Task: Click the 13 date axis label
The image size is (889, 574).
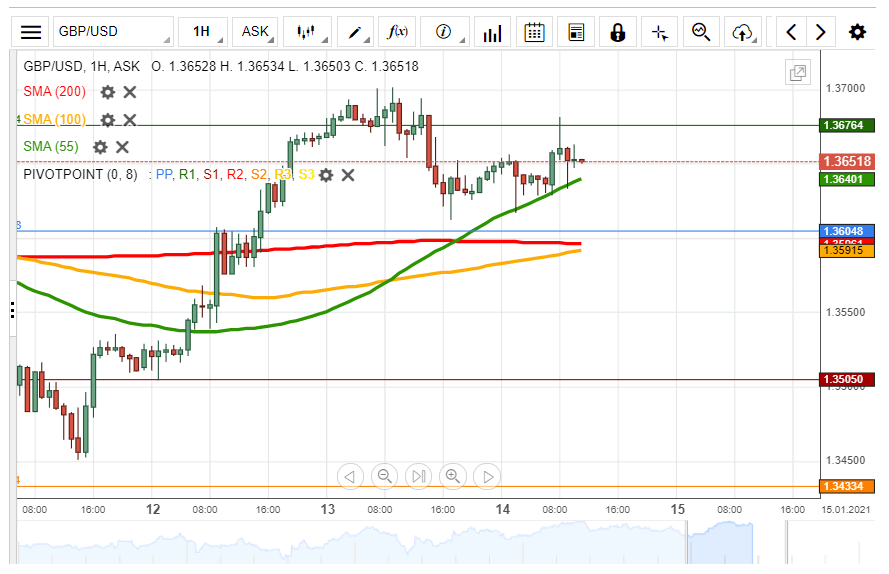Action: tap(328, 509)
